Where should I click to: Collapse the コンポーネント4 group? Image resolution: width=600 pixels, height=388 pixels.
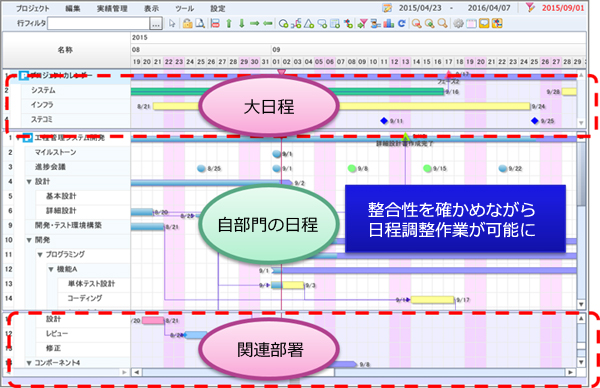click(x=29, y=363)
